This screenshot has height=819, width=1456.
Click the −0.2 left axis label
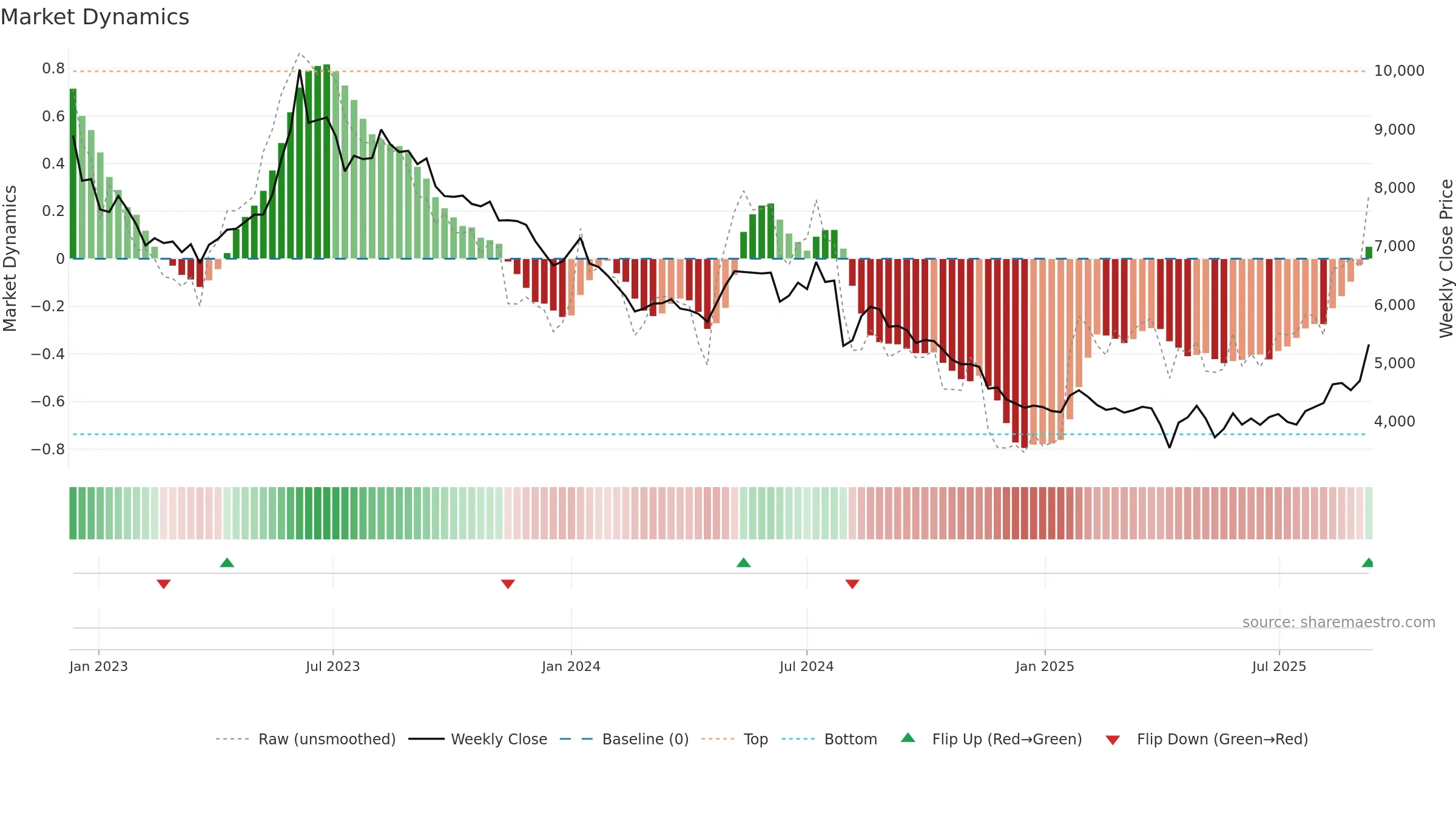click(x=48, y=306)
